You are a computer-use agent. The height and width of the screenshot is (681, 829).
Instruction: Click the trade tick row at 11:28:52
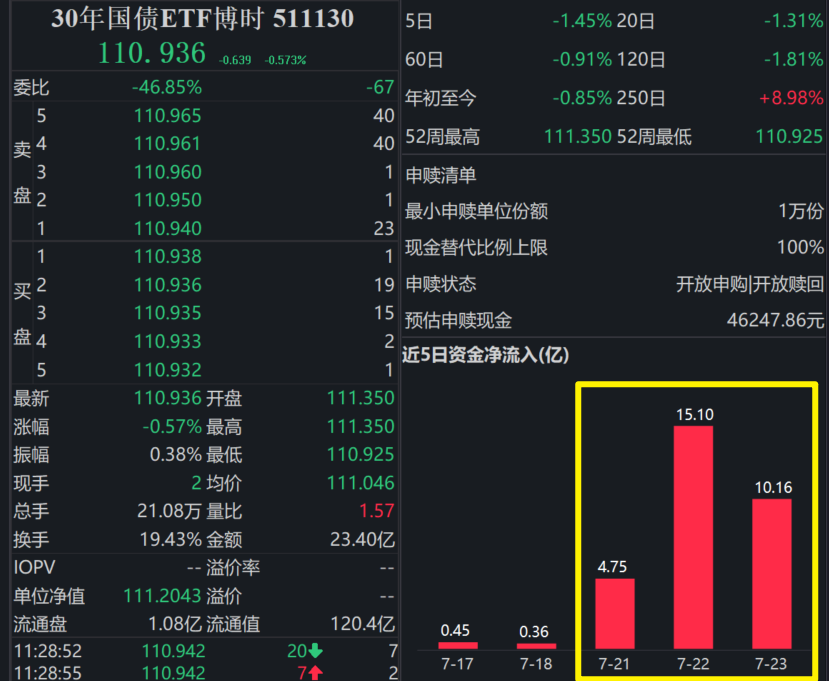coord(205,651)
